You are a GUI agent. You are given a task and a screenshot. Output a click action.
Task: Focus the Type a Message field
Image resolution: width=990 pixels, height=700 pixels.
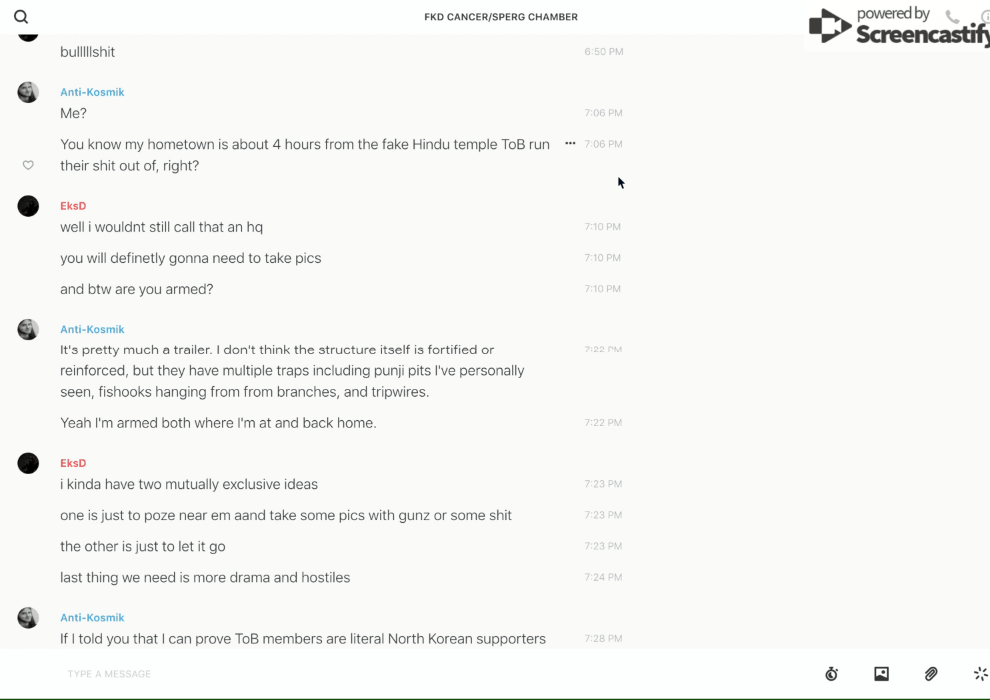click(x=400, y=674)
